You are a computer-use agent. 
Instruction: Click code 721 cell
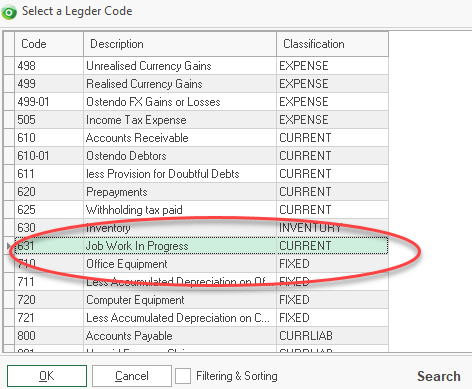tap(49, 318)
